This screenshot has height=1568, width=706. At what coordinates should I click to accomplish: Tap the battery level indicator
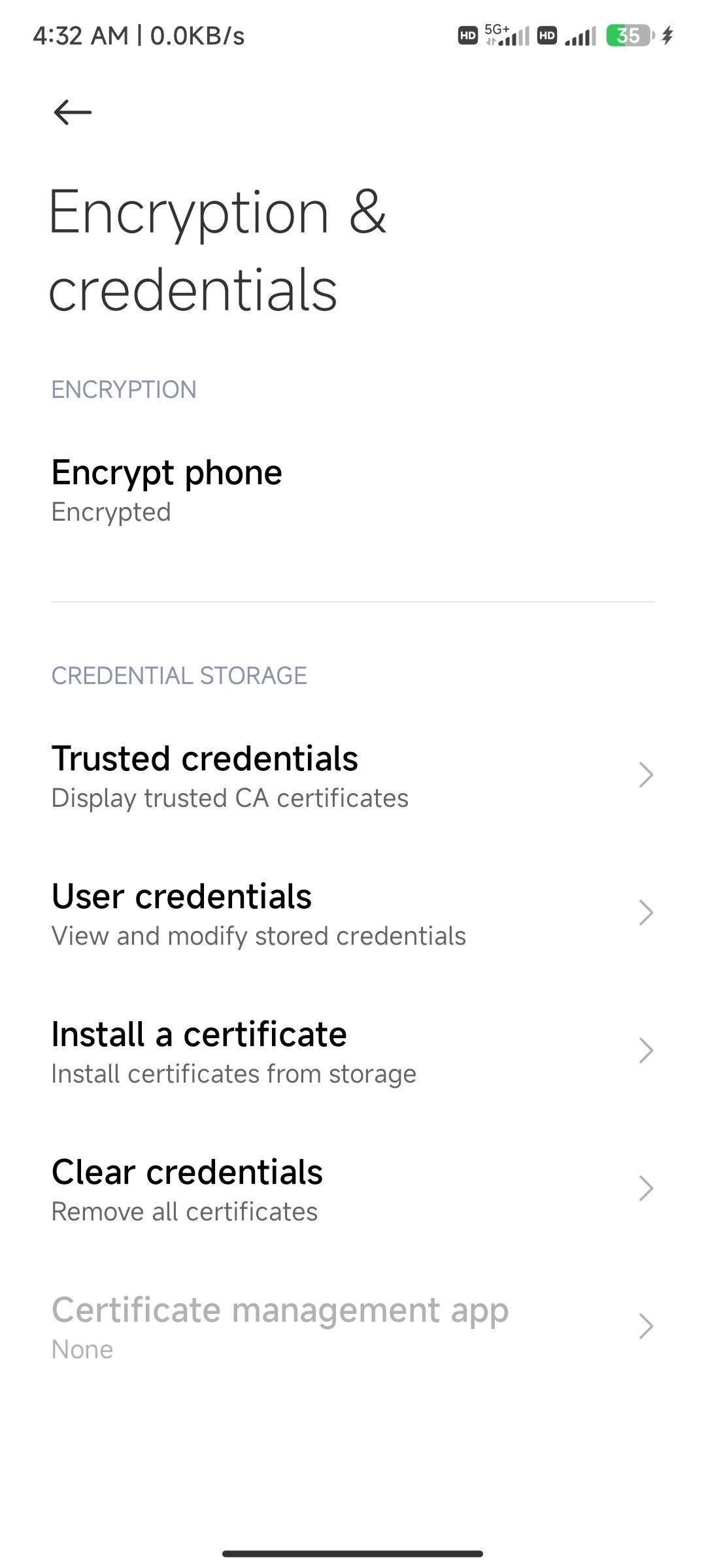(629, 35)
